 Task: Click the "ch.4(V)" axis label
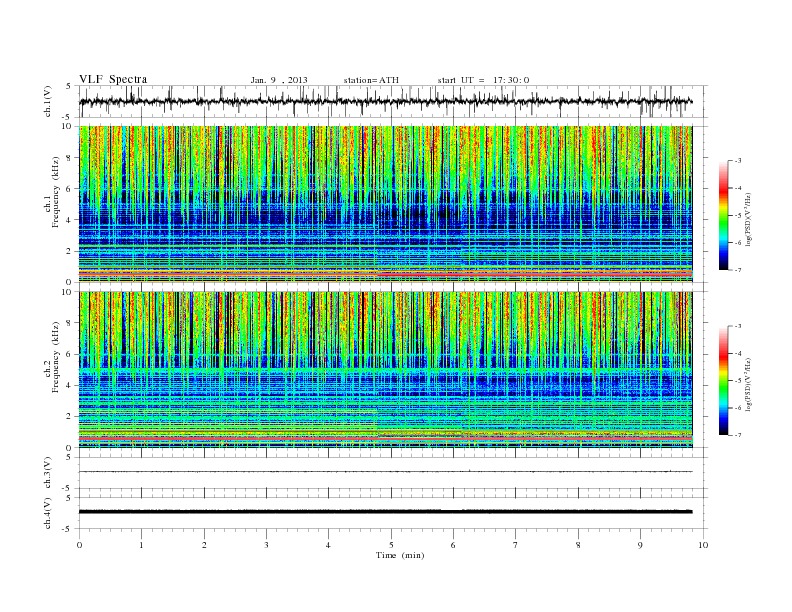point(48,514)
